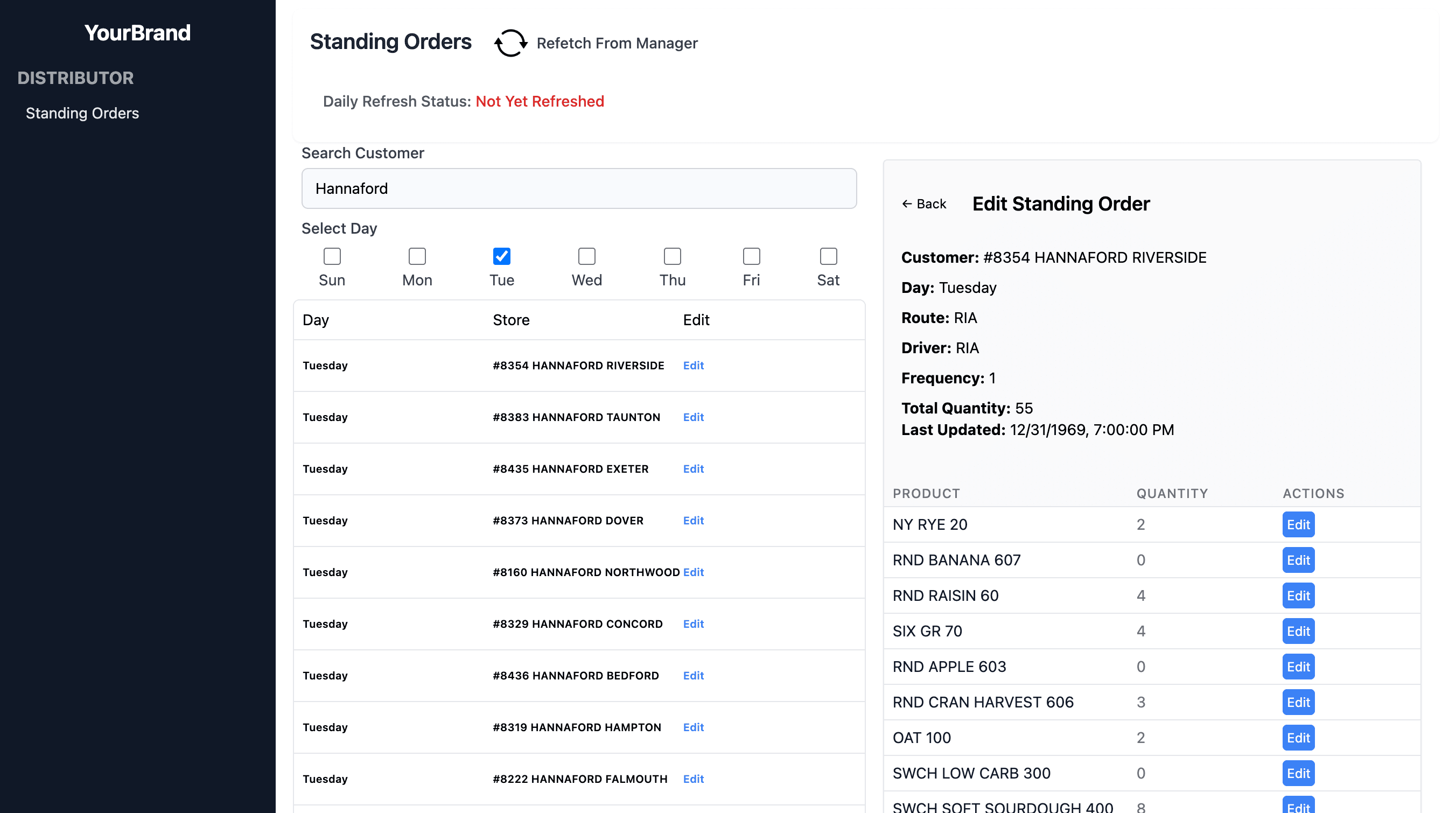Click the DISTRIBUTOR sidebar section label
Image resolution: width=1456 pixels, height=813 pixels.
(x=75, y=78)
